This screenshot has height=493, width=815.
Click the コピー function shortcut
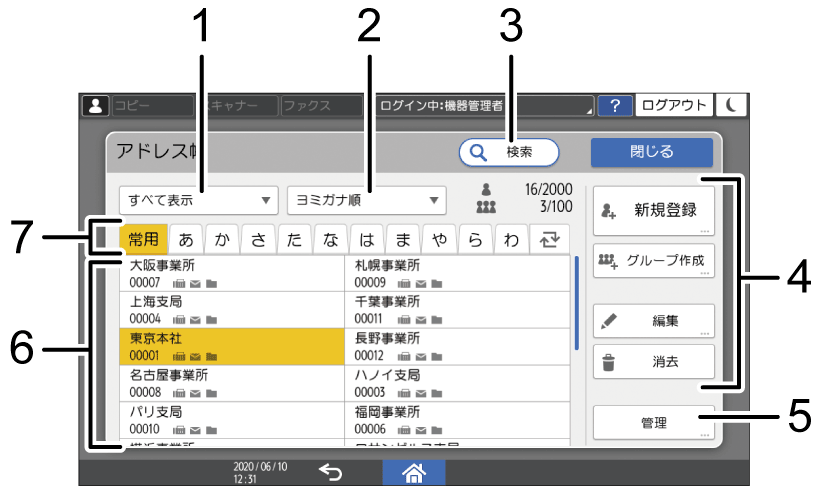[153, 106]
